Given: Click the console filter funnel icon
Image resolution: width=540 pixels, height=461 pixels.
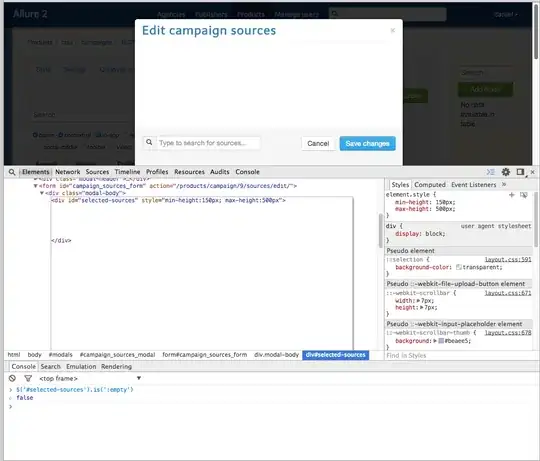Looking at the screenshot, I should pos(28,378).
